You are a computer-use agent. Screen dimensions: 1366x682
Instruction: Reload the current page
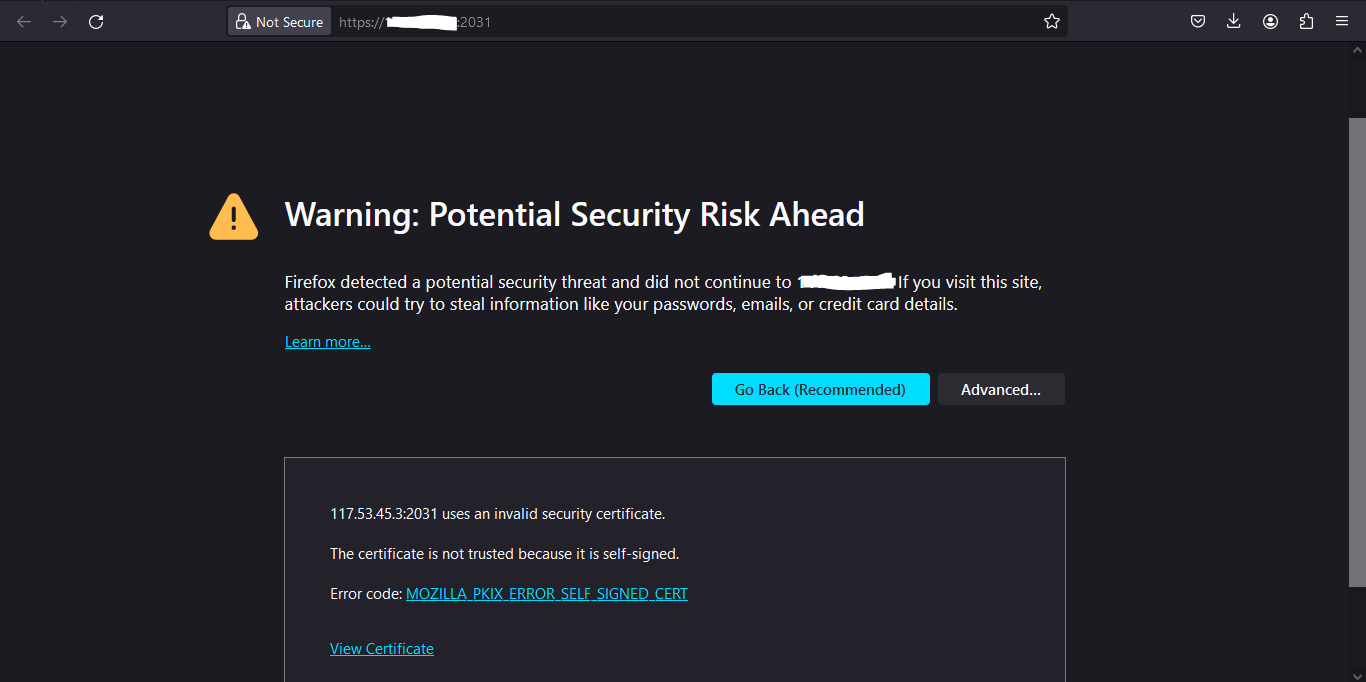tap(96, 21)
